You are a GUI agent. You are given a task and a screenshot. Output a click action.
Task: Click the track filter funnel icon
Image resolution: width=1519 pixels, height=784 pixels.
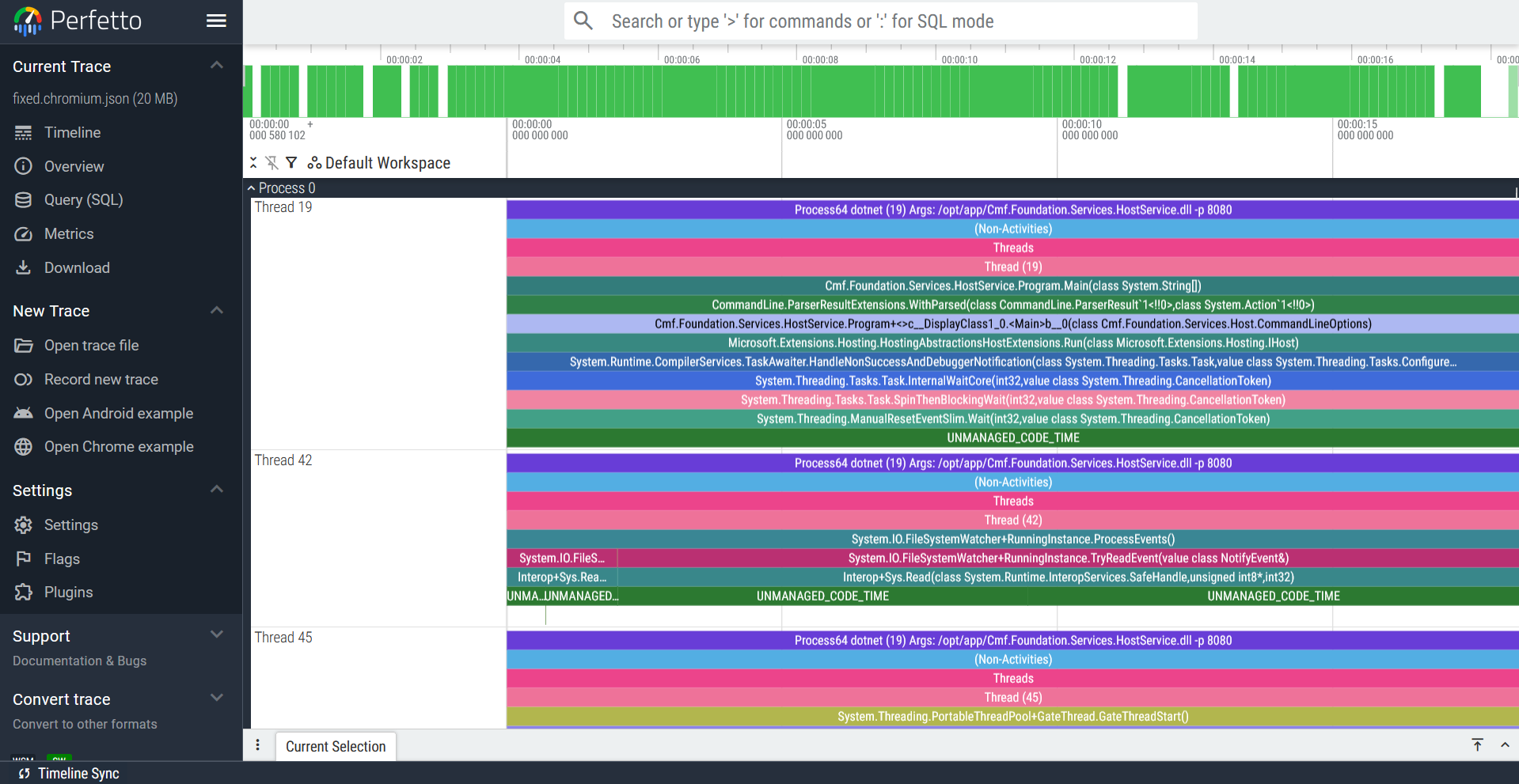(x=291, y=163)
